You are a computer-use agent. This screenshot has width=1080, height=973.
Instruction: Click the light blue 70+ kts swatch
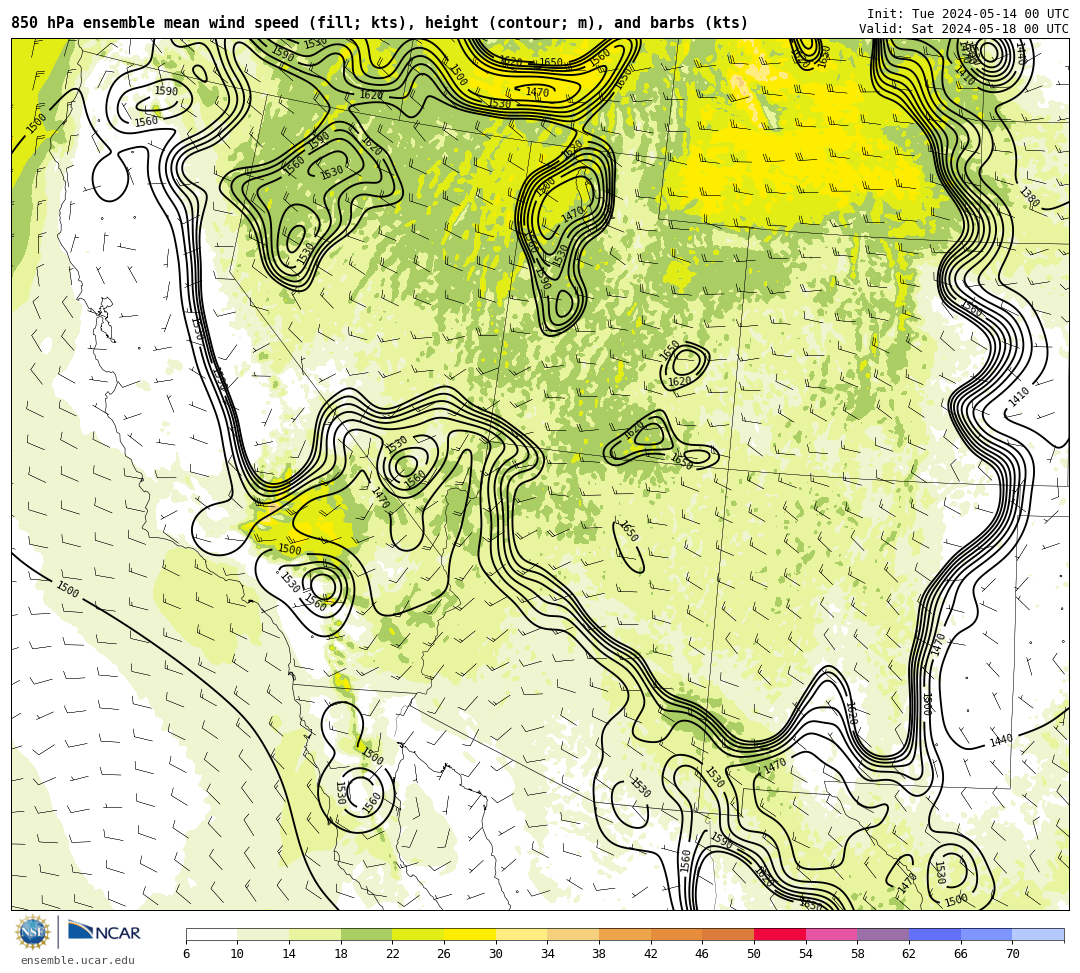(1038, 934)
